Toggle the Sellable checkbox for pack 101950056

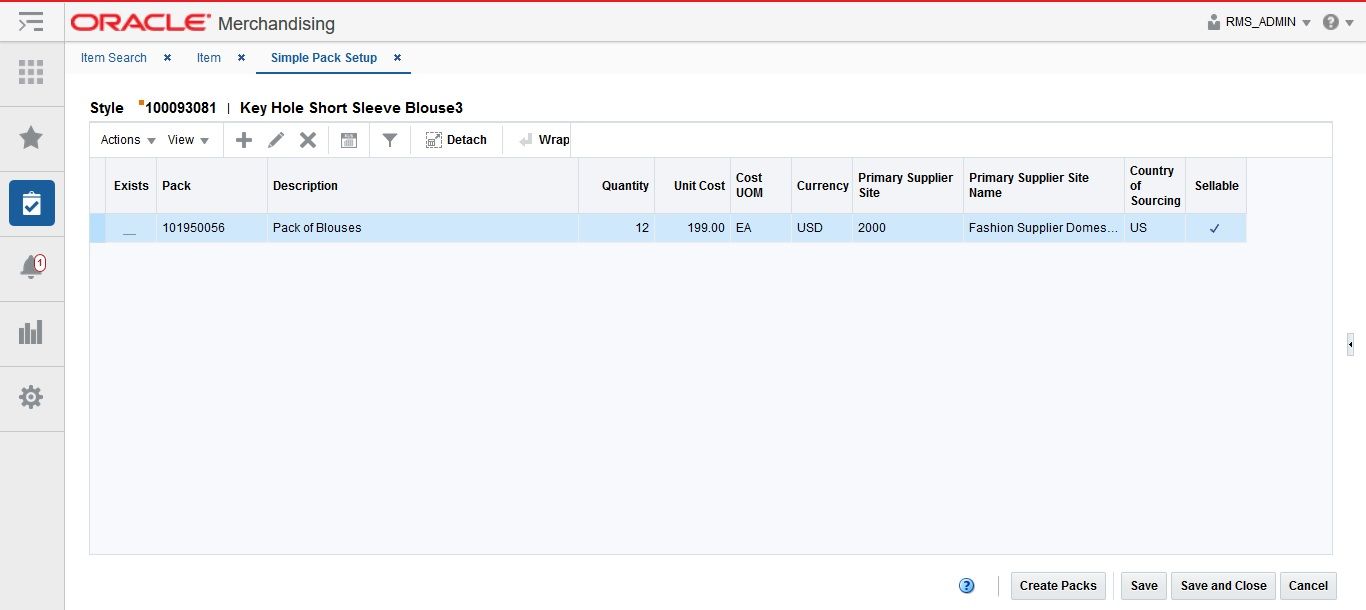[1215, 228]
